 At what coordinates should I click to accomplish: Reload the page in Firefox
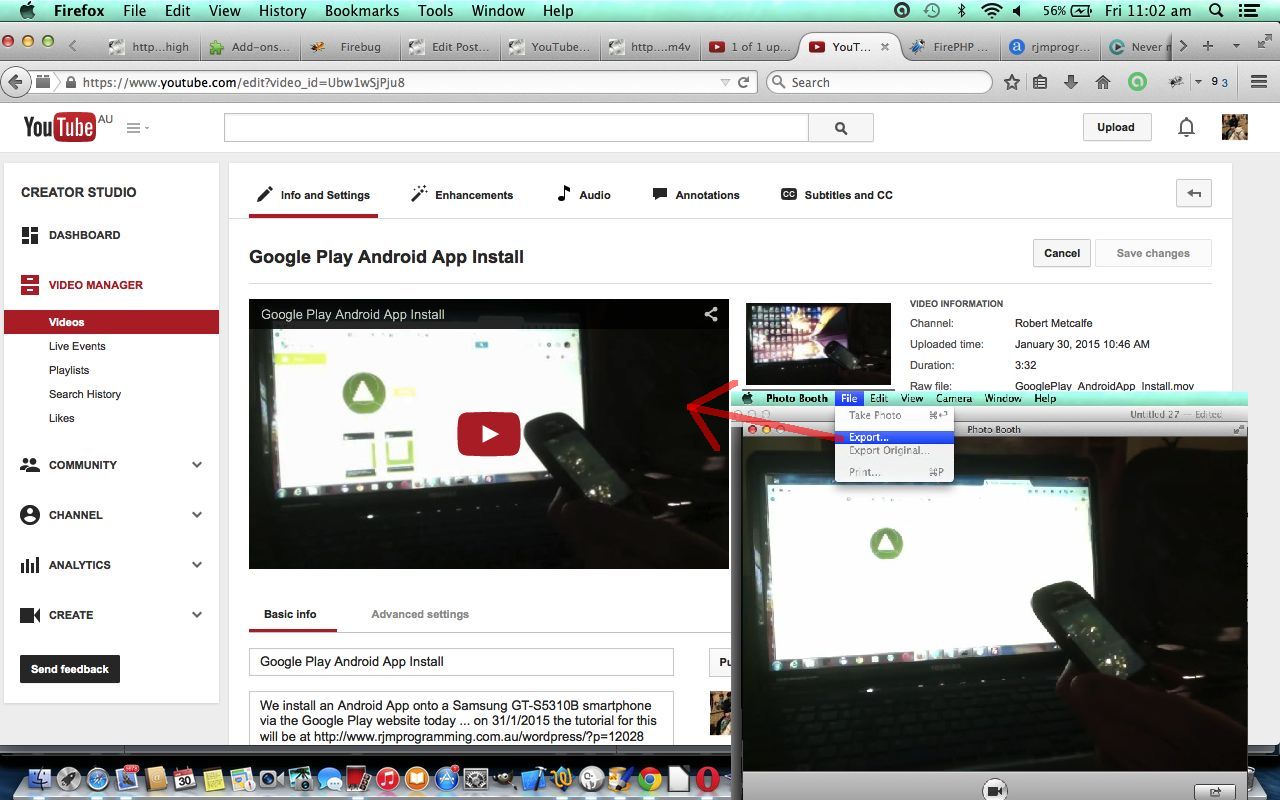[744, 82]
